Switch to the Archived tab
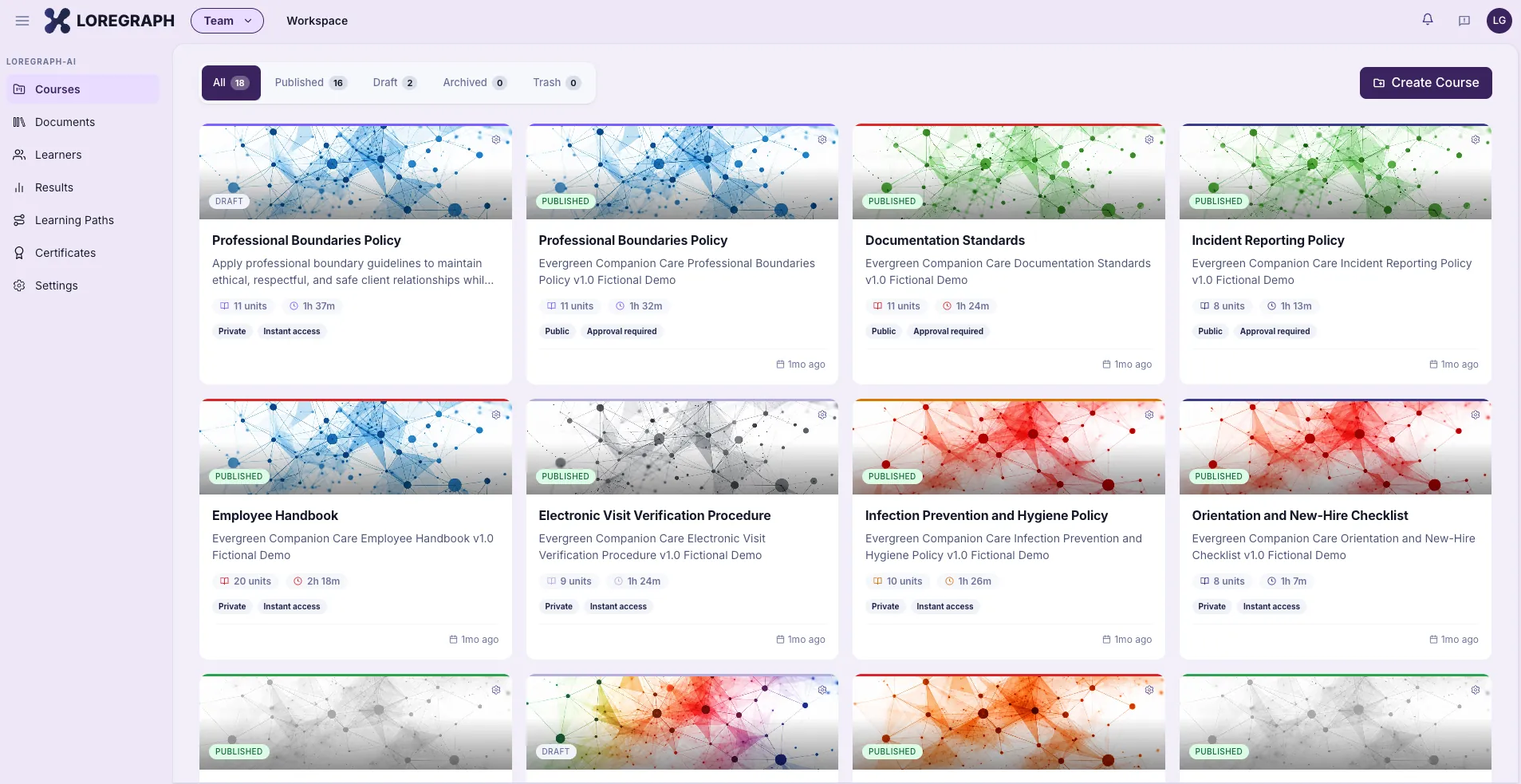The image size is (1521, 784). [475, 83]
